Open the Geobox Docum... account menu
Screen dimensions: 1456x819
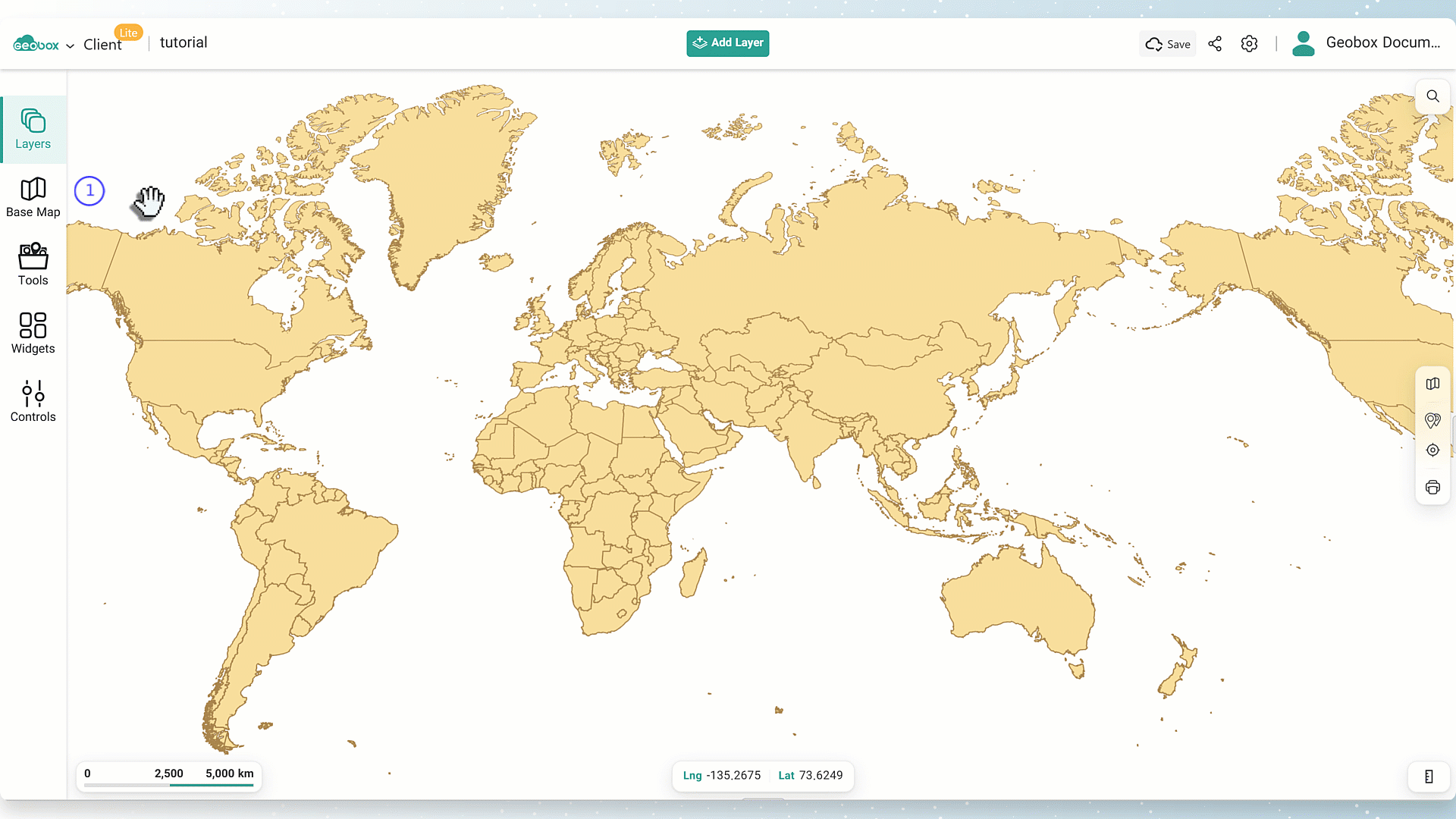pos(1383,42)
